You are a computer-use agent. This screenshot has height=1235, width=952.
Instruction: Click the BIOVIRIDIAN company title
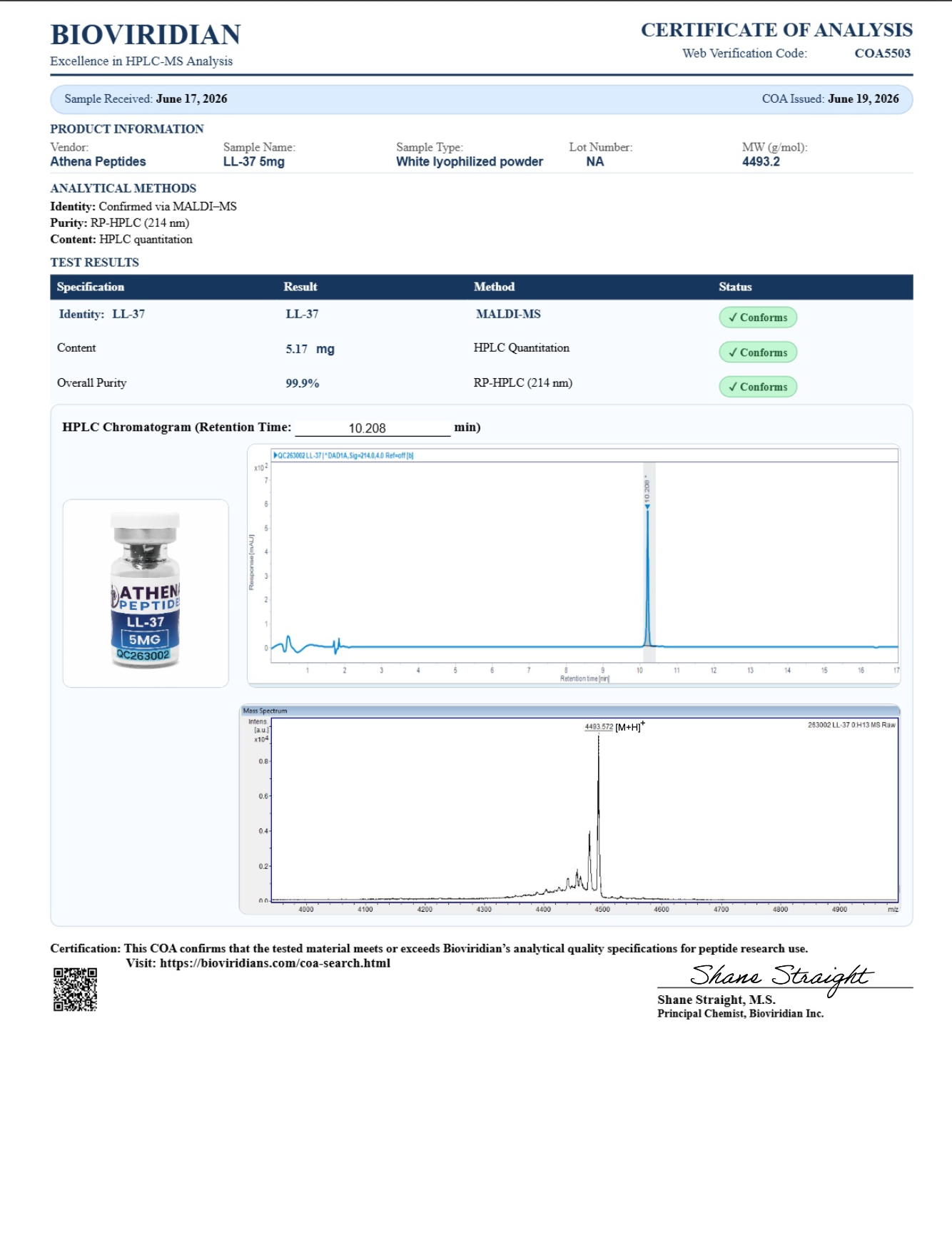coord(146,34)
